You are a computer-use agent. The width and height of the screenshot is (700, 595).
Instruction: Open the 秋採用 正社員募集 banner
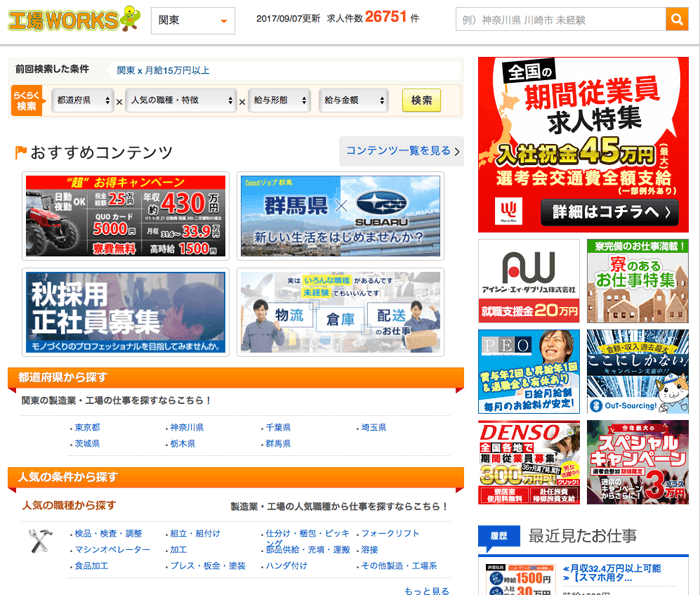click(x=125, y=312)
